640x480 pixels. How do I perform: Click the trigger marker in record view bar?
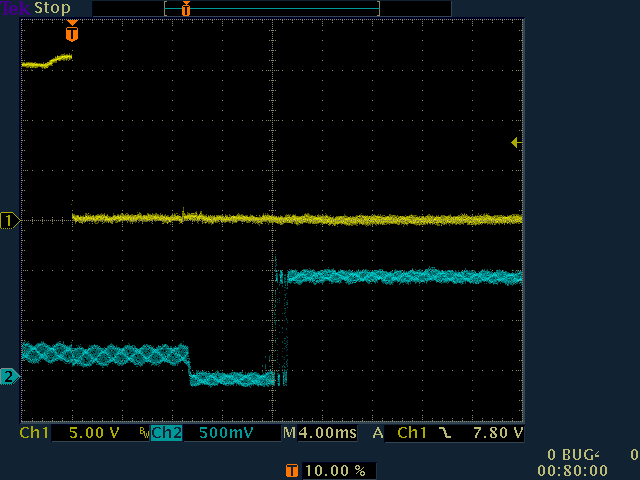[x=185, y=8]
